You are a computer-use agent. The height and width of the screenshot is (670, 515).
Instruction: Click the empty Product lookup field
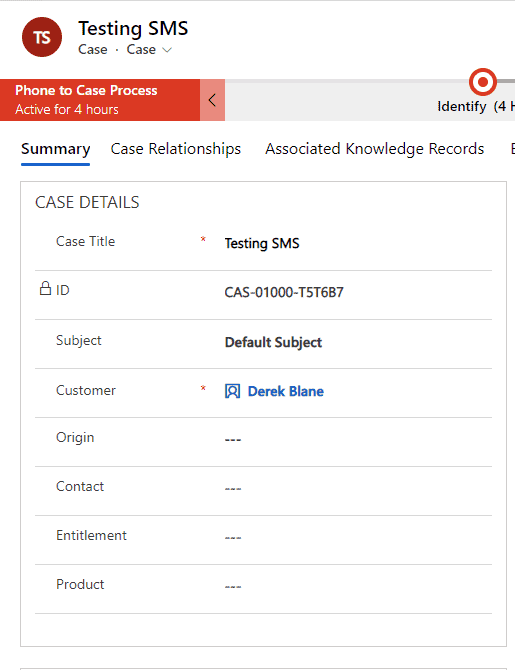pyautogui.click(x=358, y=586)
